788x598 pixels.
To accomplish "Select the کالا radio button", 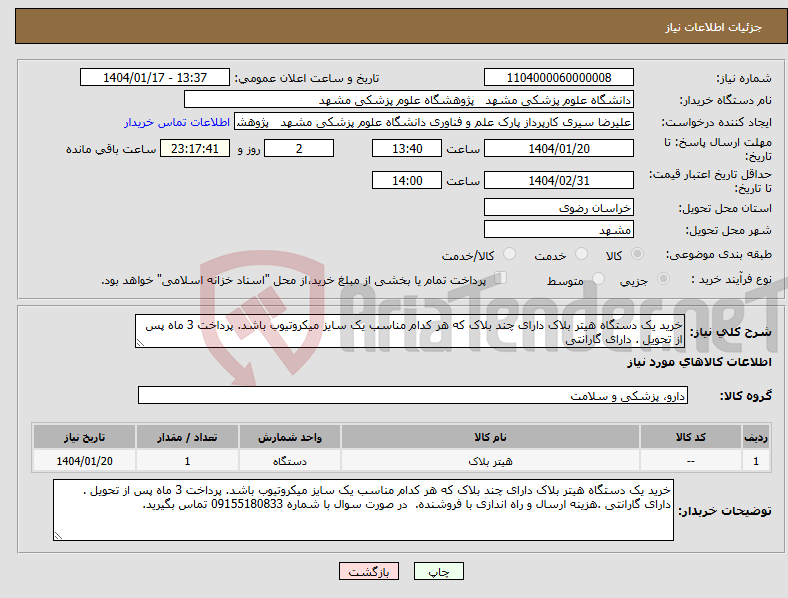I will click(x=637, y=254).
